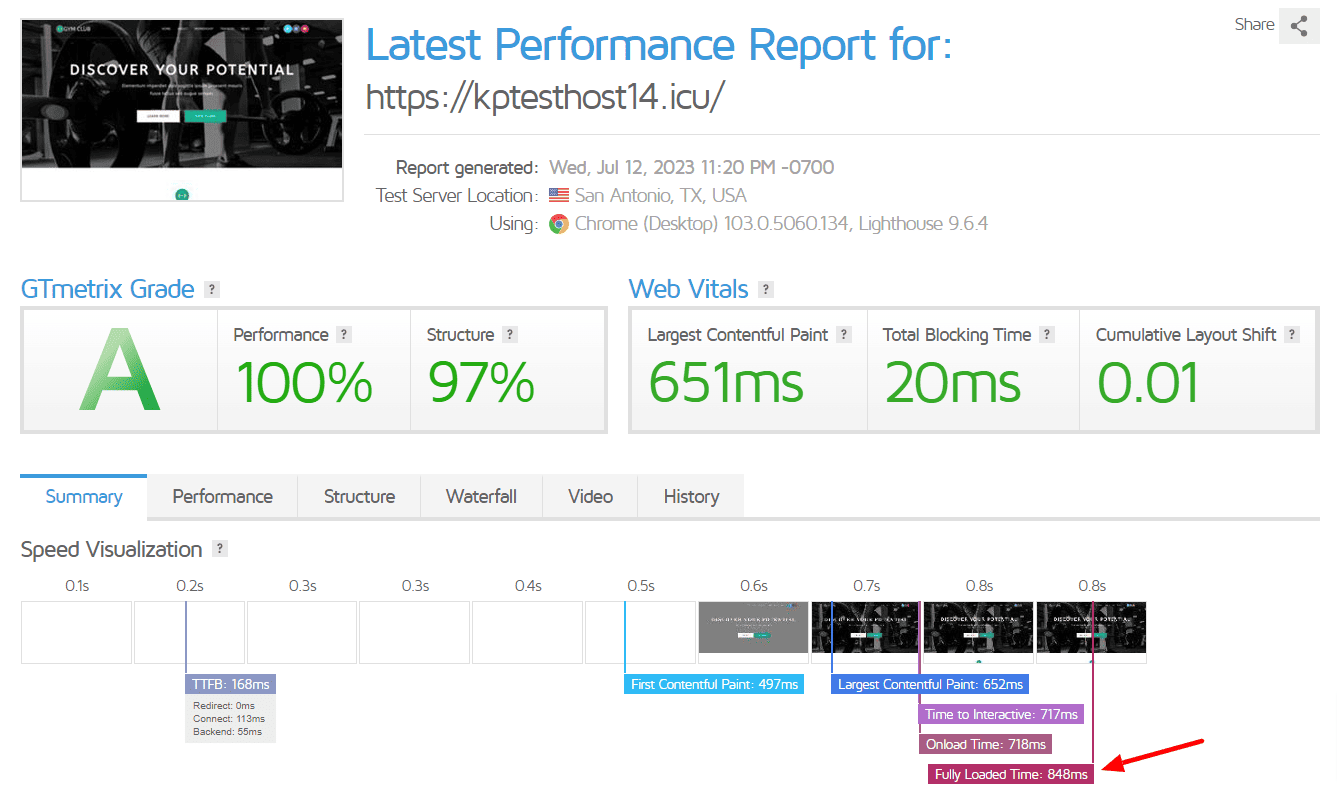Click the 'Backend: 55ms' detail
Screen dimensions: 1337x800
click(227, 732)
